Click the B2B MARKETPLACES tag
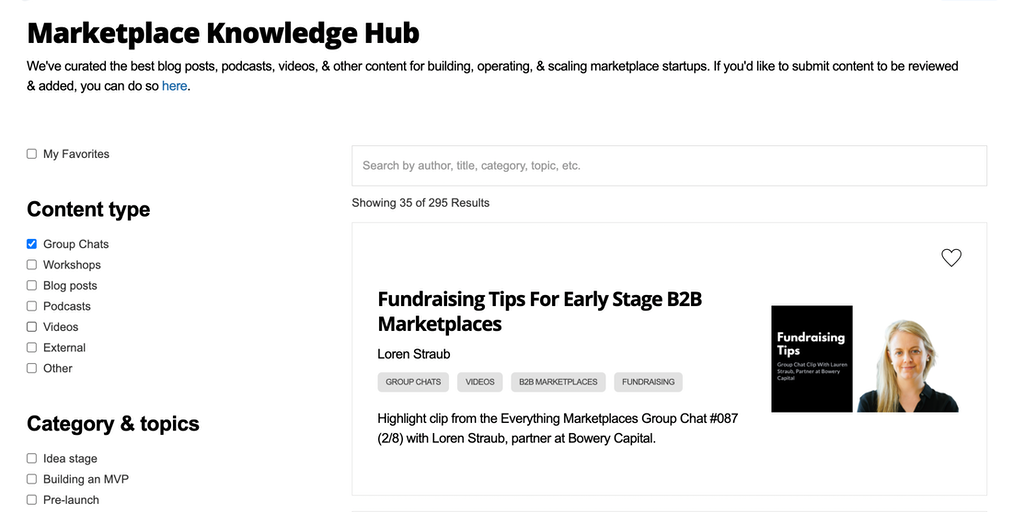 coord(558,382)
